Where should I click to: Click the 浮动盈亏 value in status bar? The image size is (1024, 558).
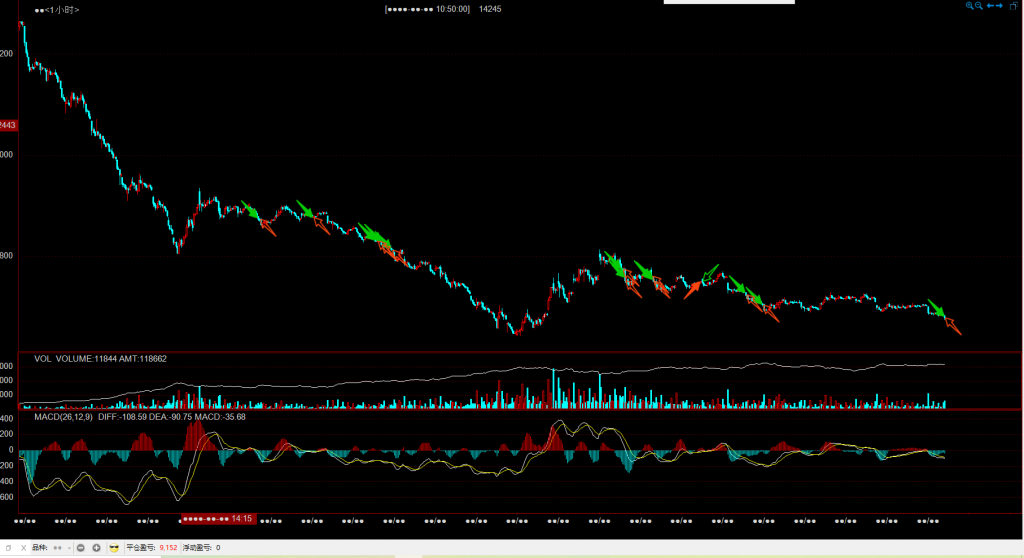[218, 548]
